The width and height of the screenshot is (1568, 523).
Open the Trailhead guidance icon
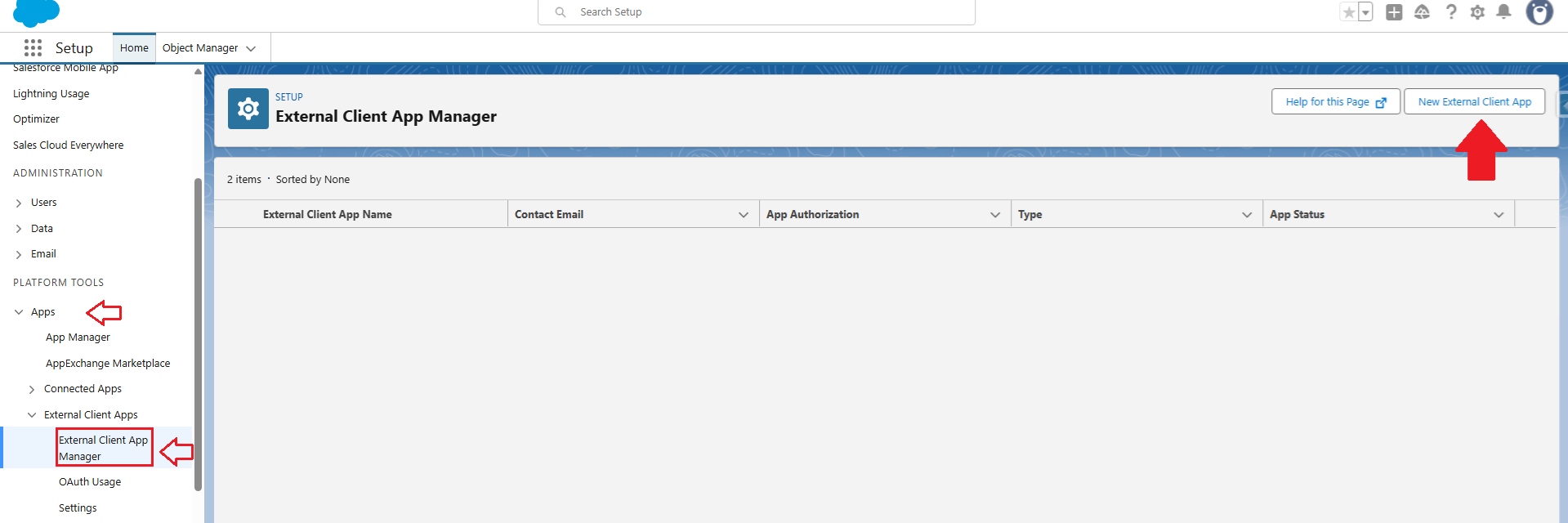[x=1422, y=12]
